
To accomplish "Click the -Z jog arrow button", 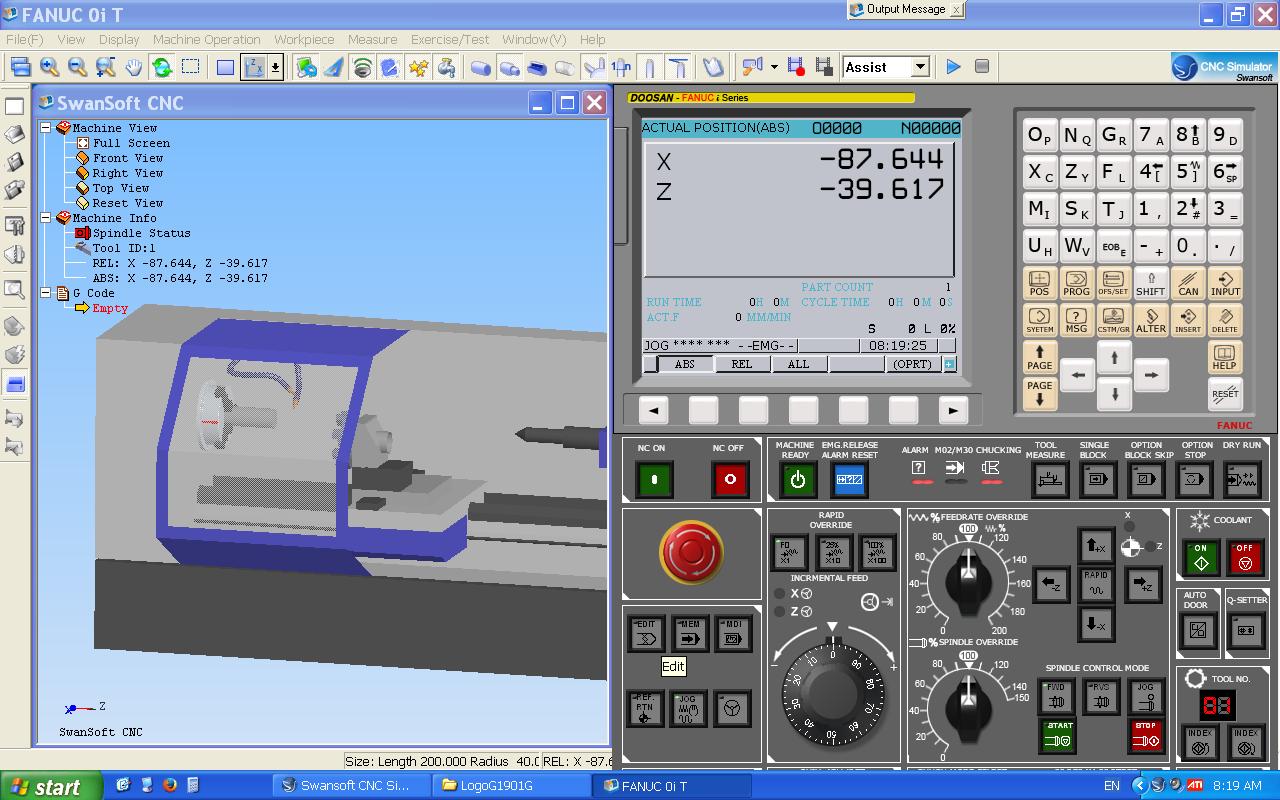I will coord(1051,585).
